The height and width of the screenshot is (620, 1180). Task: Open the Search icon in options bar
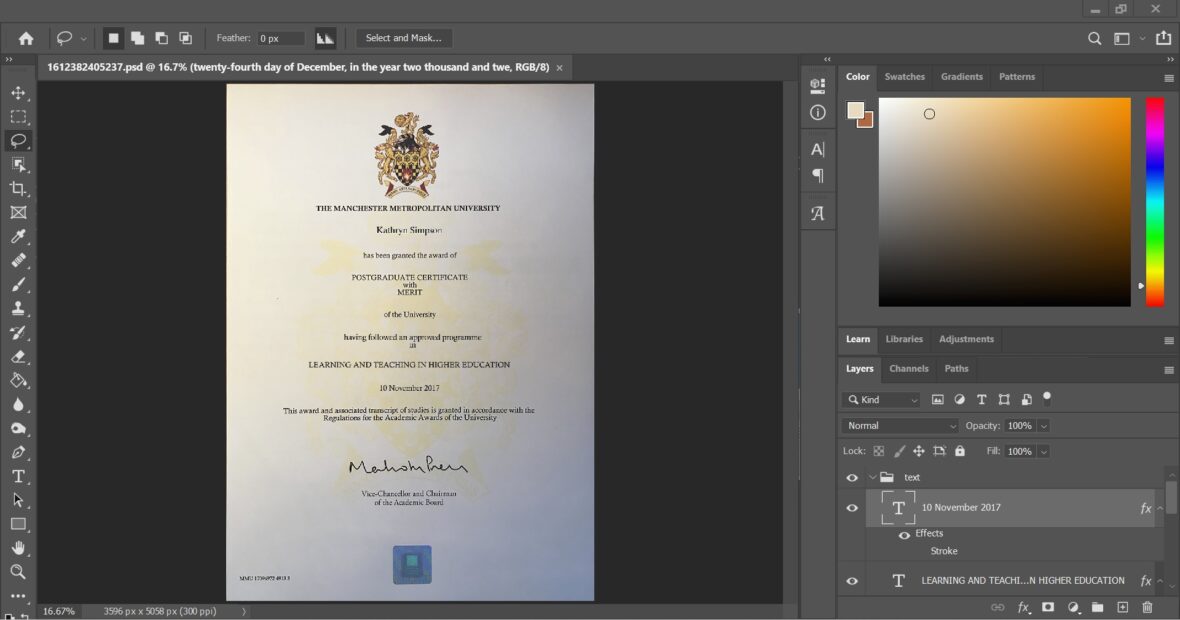[1094, 38]
